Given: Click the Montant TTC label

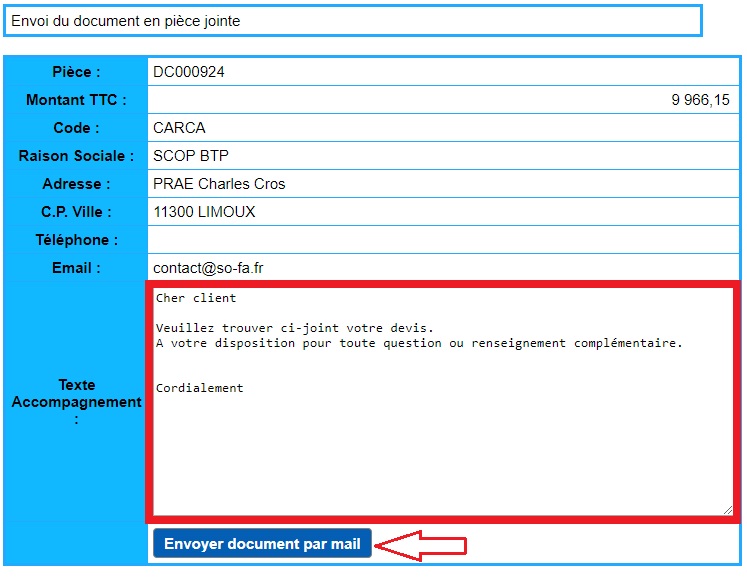Looking at the screenshot, I should point(76,100).
